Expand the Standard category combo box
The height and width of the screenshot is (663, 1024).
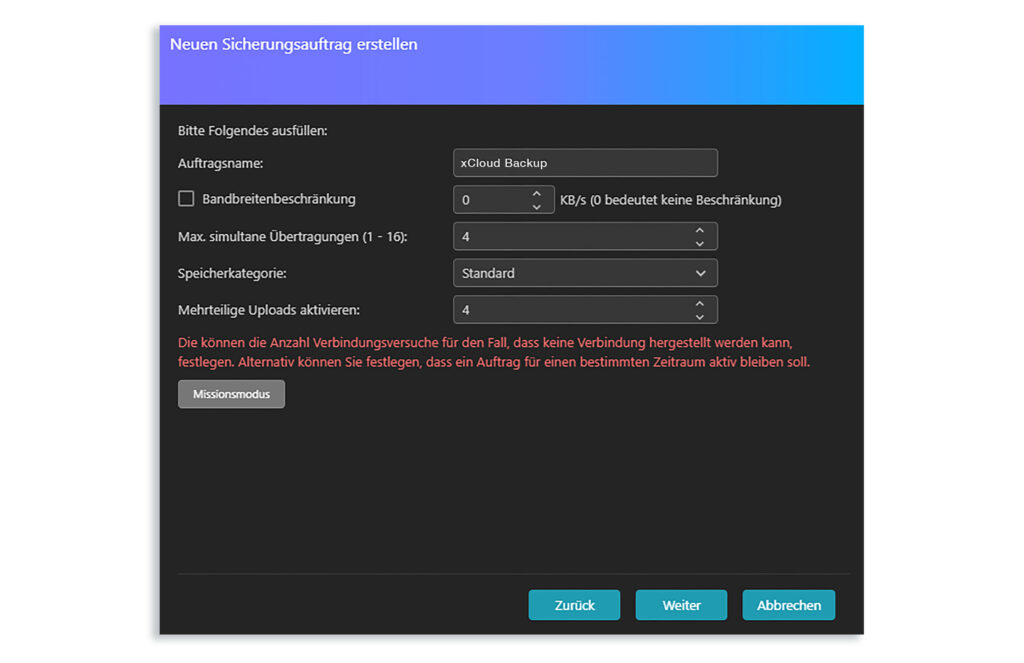[585, 272]
